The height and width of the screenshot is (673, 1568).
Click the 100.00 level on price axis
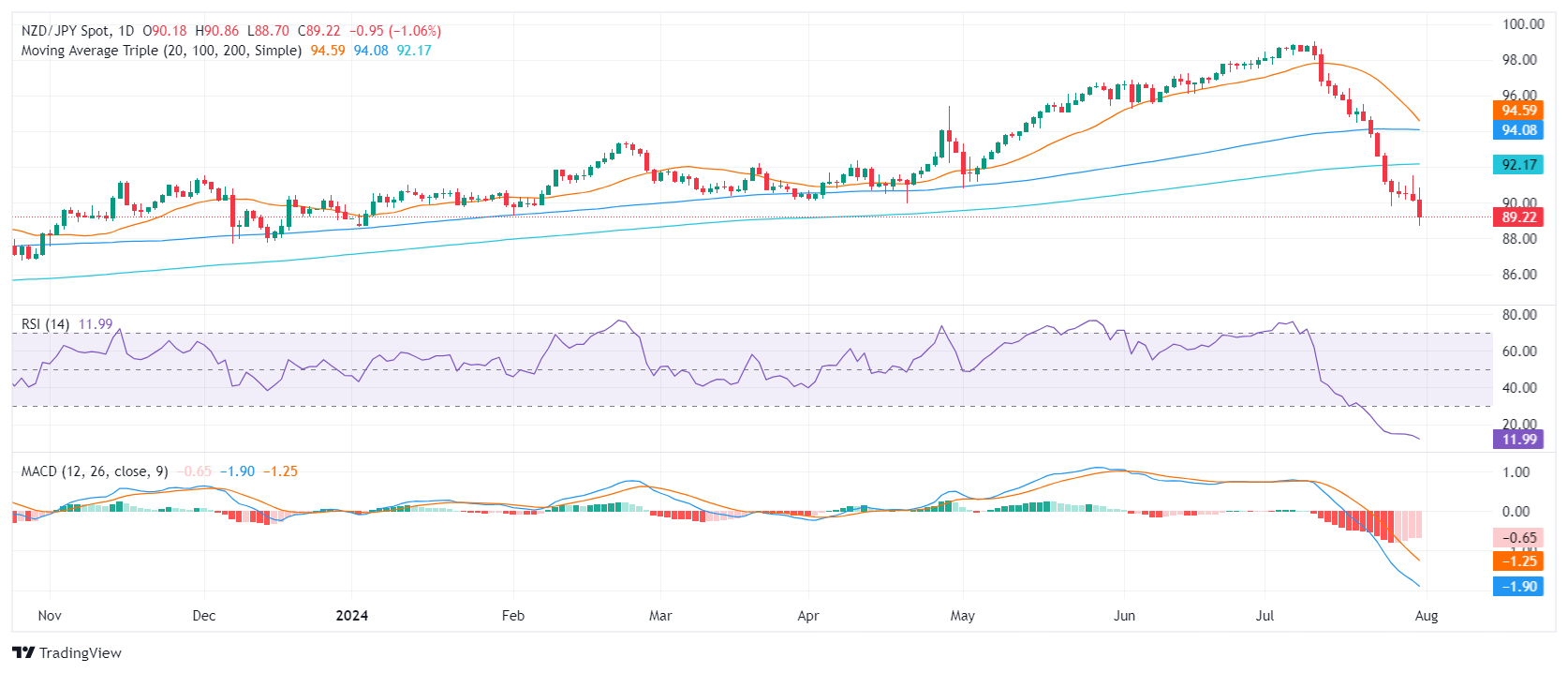click(x=1523, y=24)
